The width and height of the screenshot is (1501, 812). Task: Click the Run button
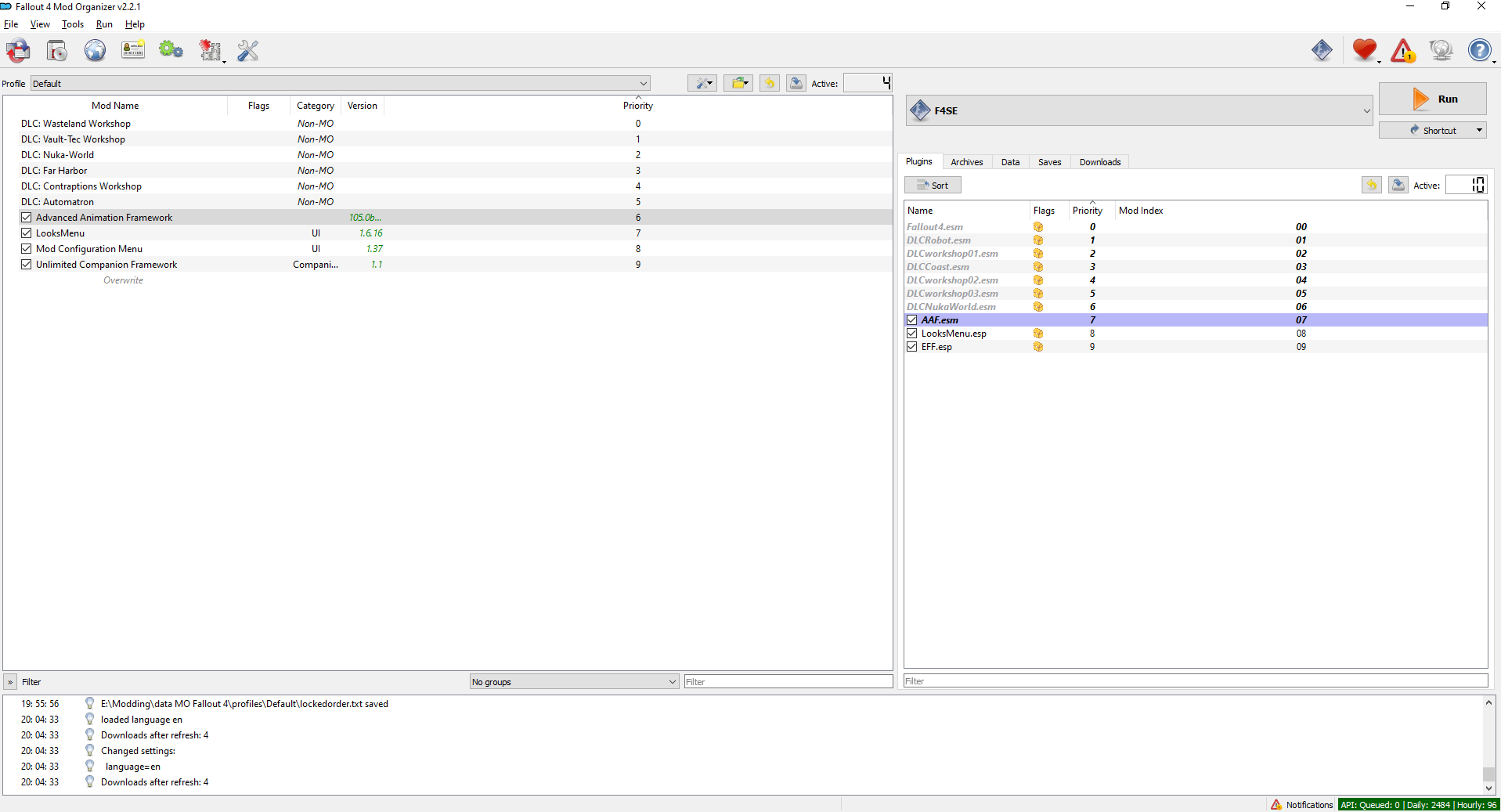click(1433, 99)
